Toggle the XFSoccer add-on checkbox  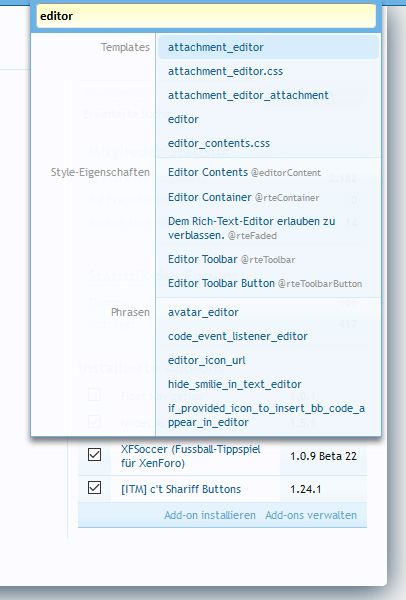(95, 455)
